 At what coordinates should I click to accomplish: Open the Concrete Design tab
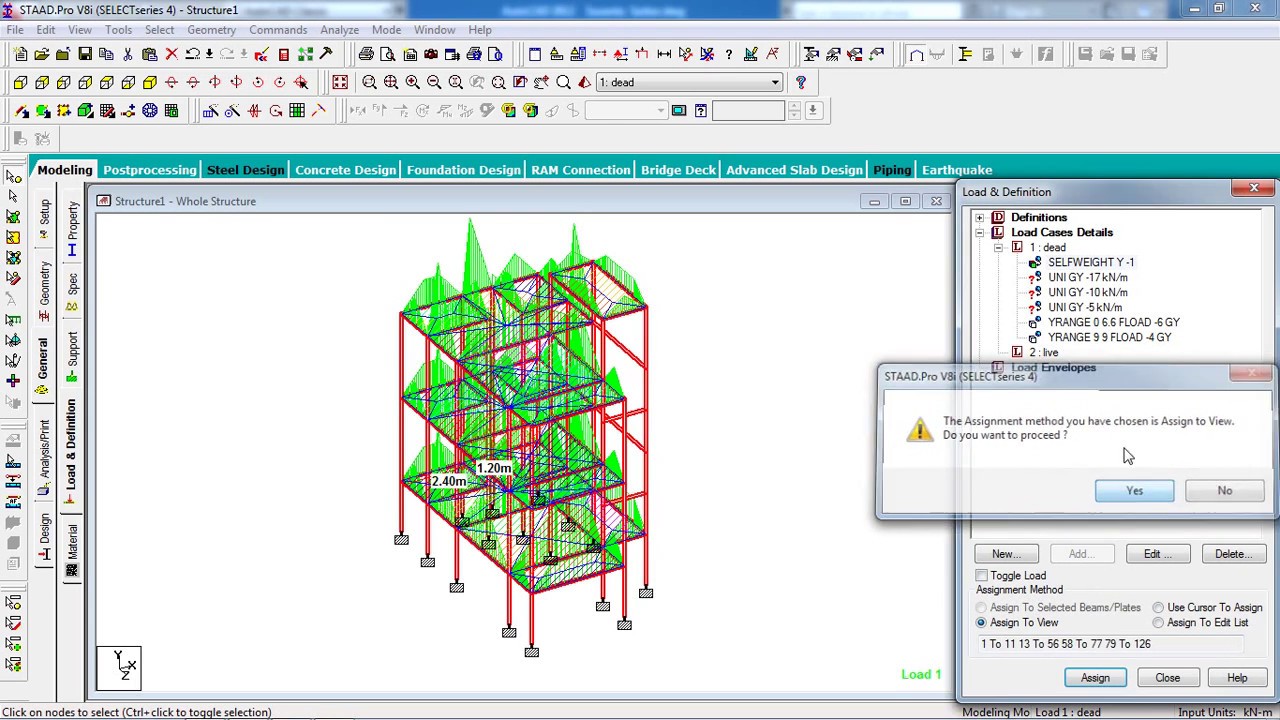(x=345, y=170)
